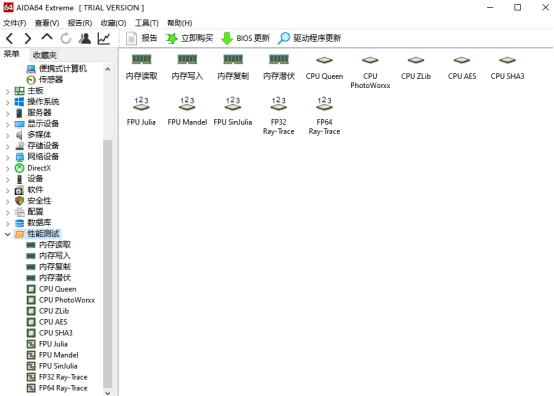Select 数据库 in the tree

tap(33, 223)
